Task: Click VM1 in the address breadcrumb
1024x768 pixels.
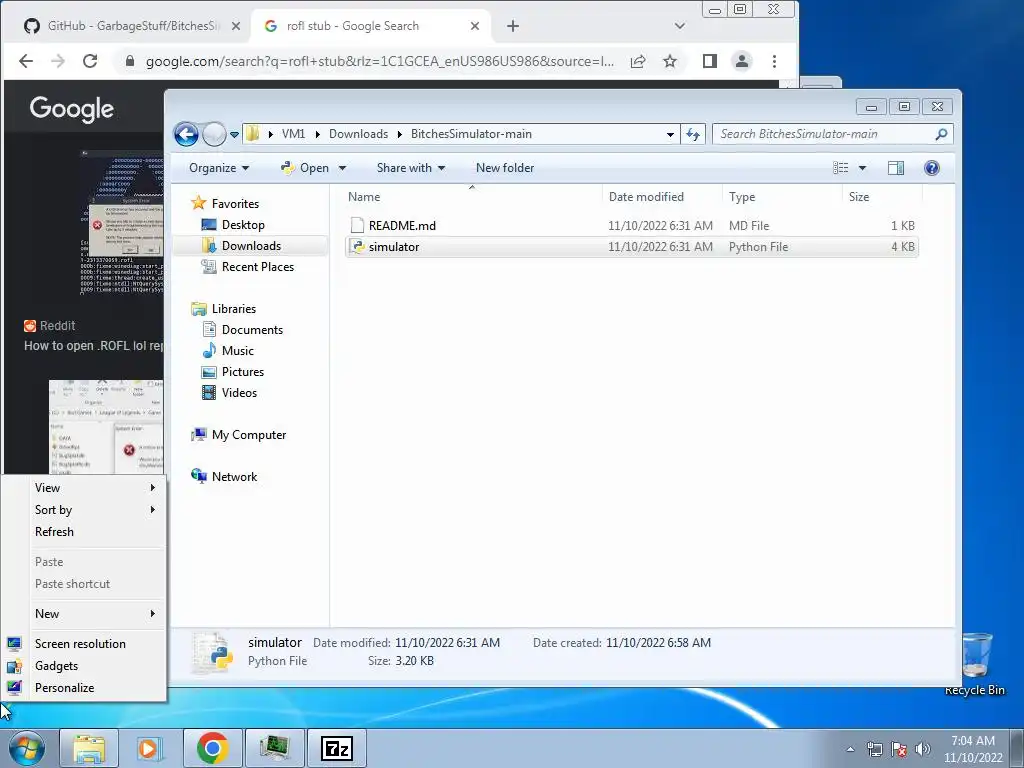Action: 293,134
